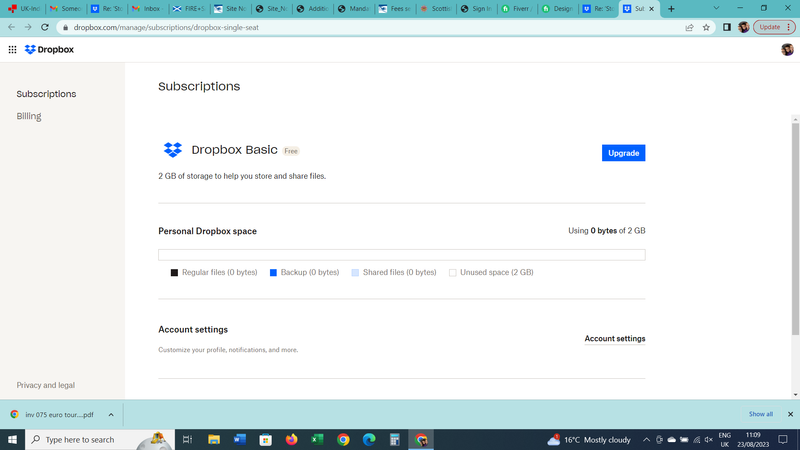Open the clock showing 11:09 23/08/2023
This screenshot has height=450, width=800.
pyautogui.click(x=753, y=439)
